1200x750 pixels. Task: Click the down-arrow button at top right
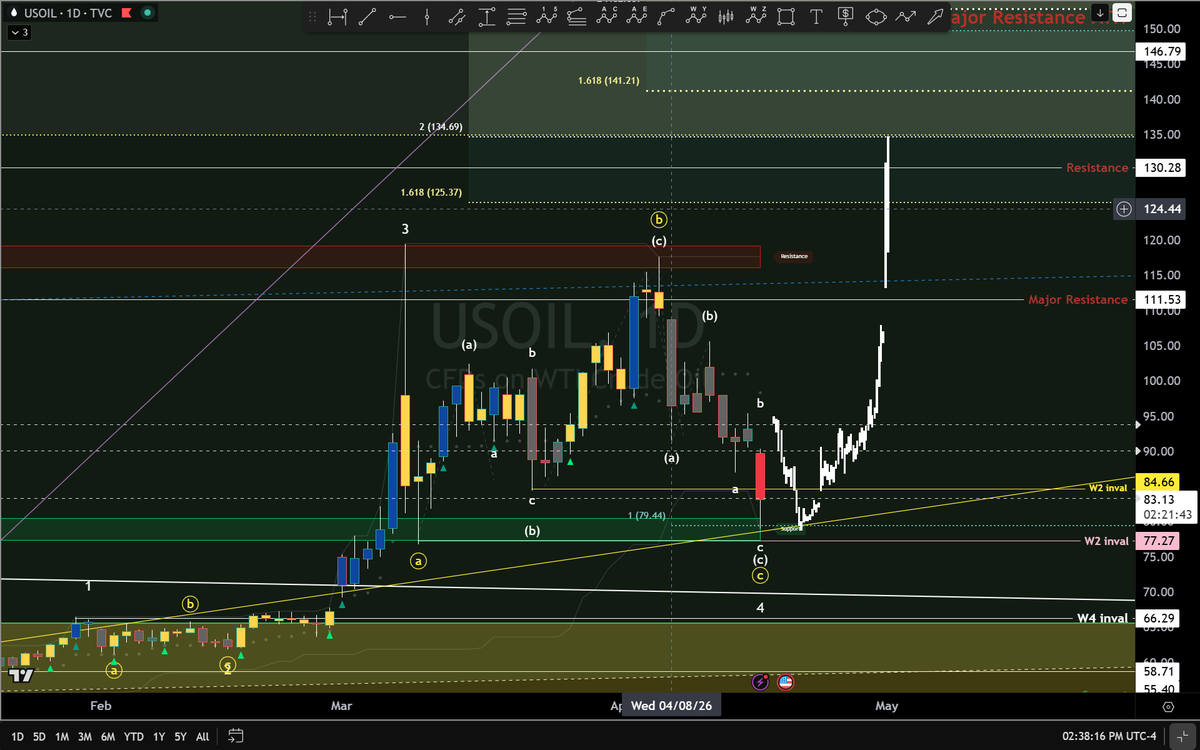tap(1101, 13)
